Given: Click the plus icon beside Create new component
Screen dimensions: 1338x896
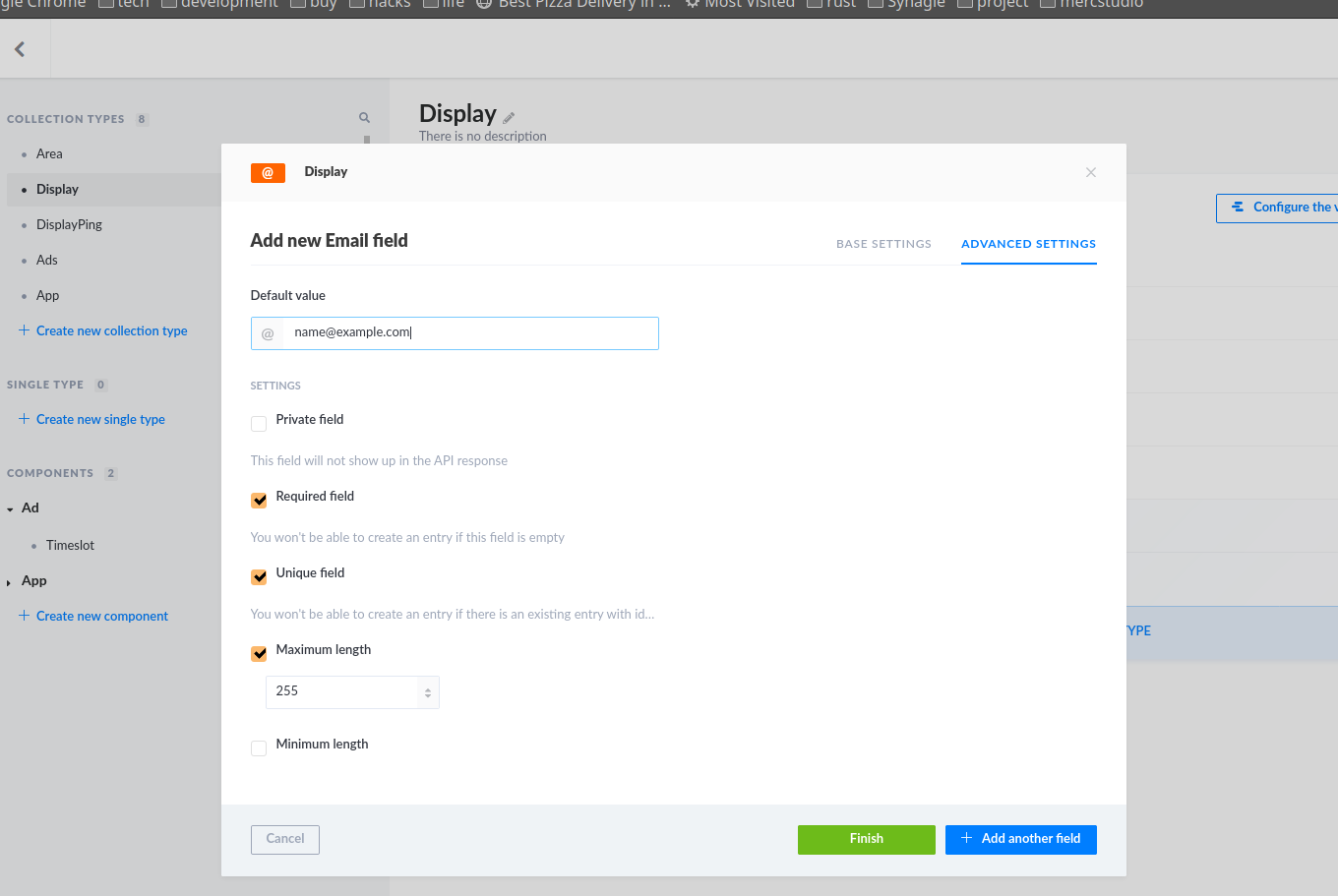Looking at the screenshot, I should [x=24, y=616].
